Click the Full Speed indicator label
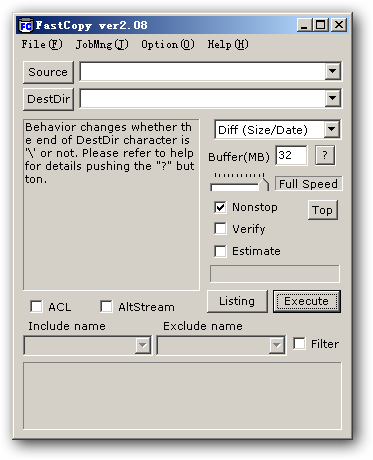This screenshot has width=373, height=460. (308, 184)
